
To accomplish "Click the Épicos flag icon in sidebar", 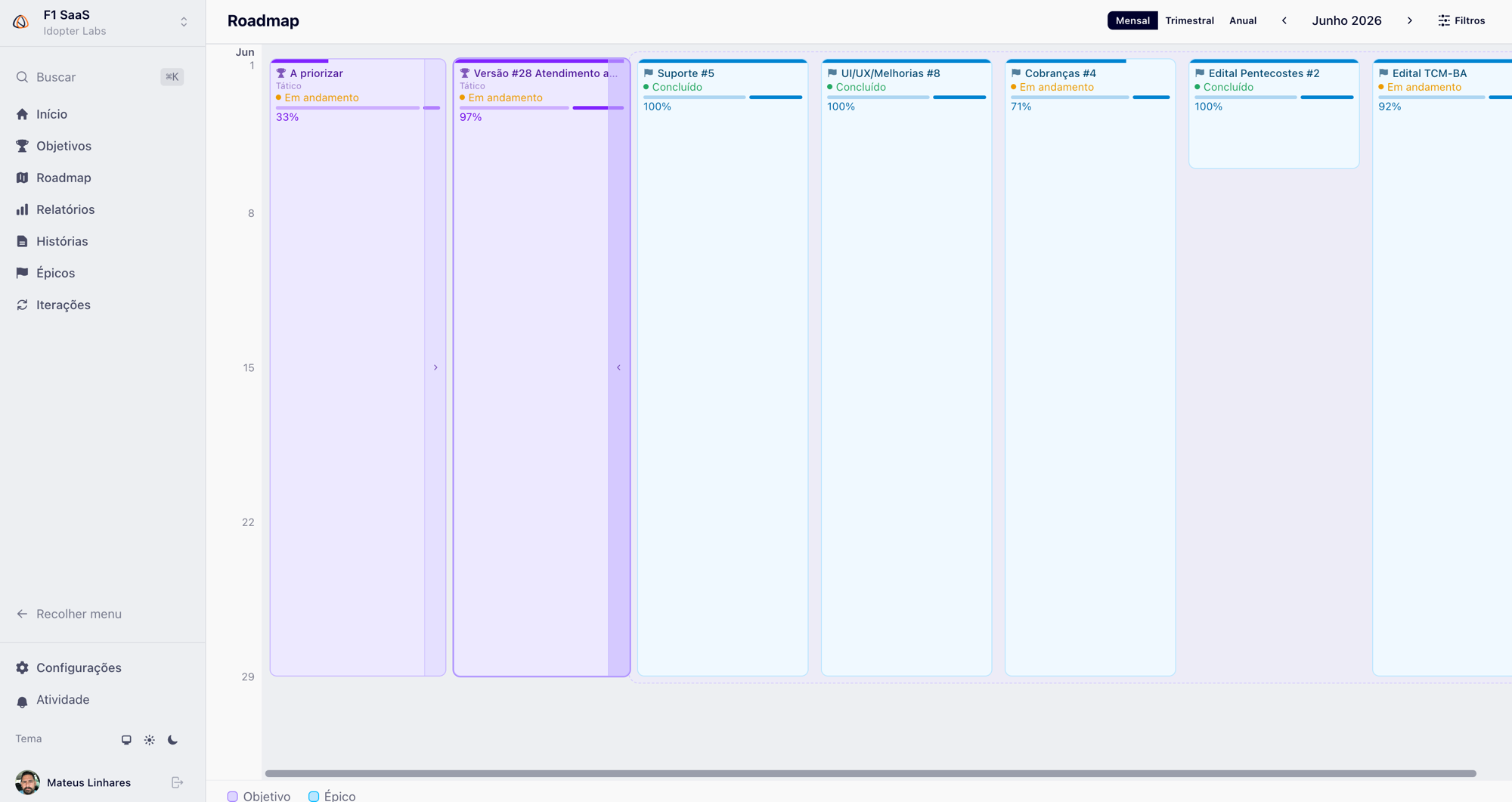I will [22, 273].
